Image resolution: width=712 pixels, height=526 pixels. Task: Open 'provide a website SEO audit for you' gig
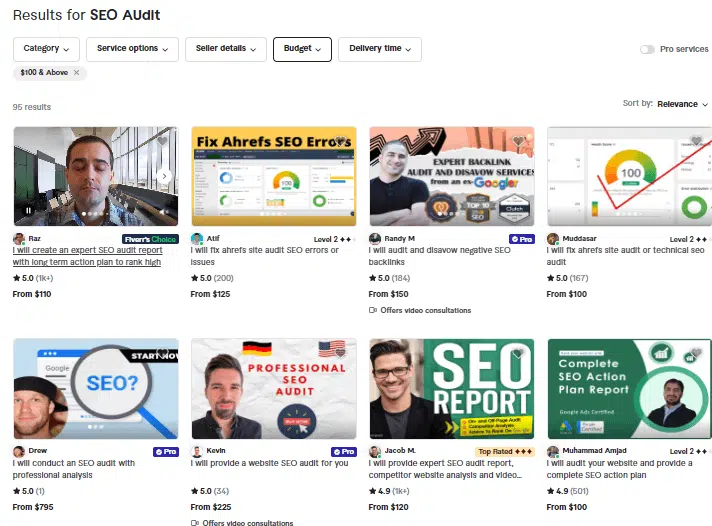[269, 463]
